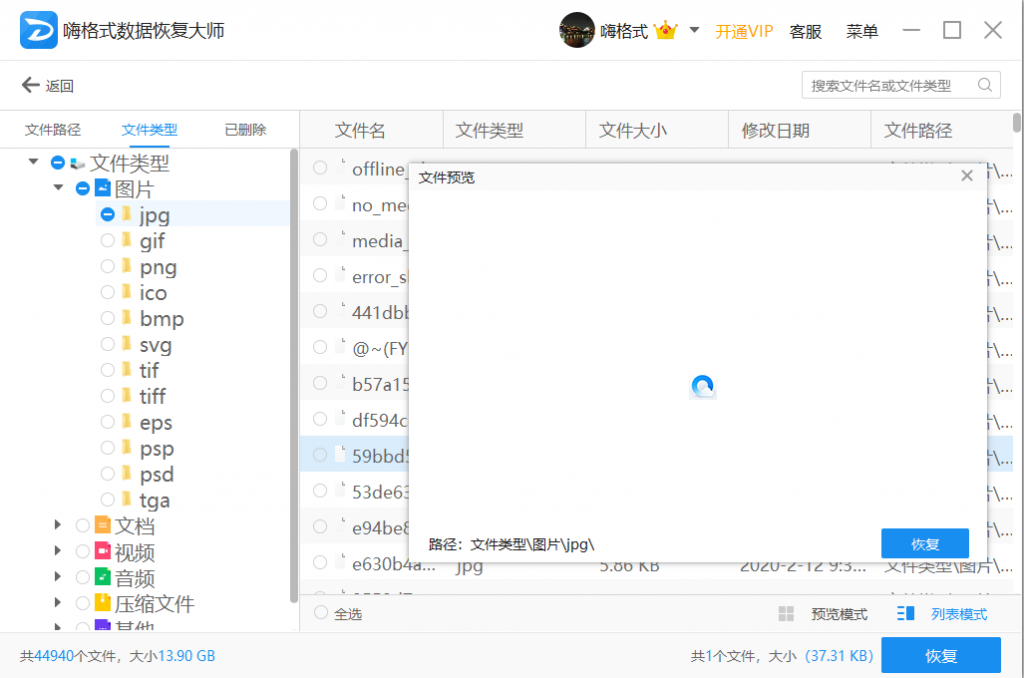
Task: Switch to the 文件路径 tab
Action: (x=53, y=129)
